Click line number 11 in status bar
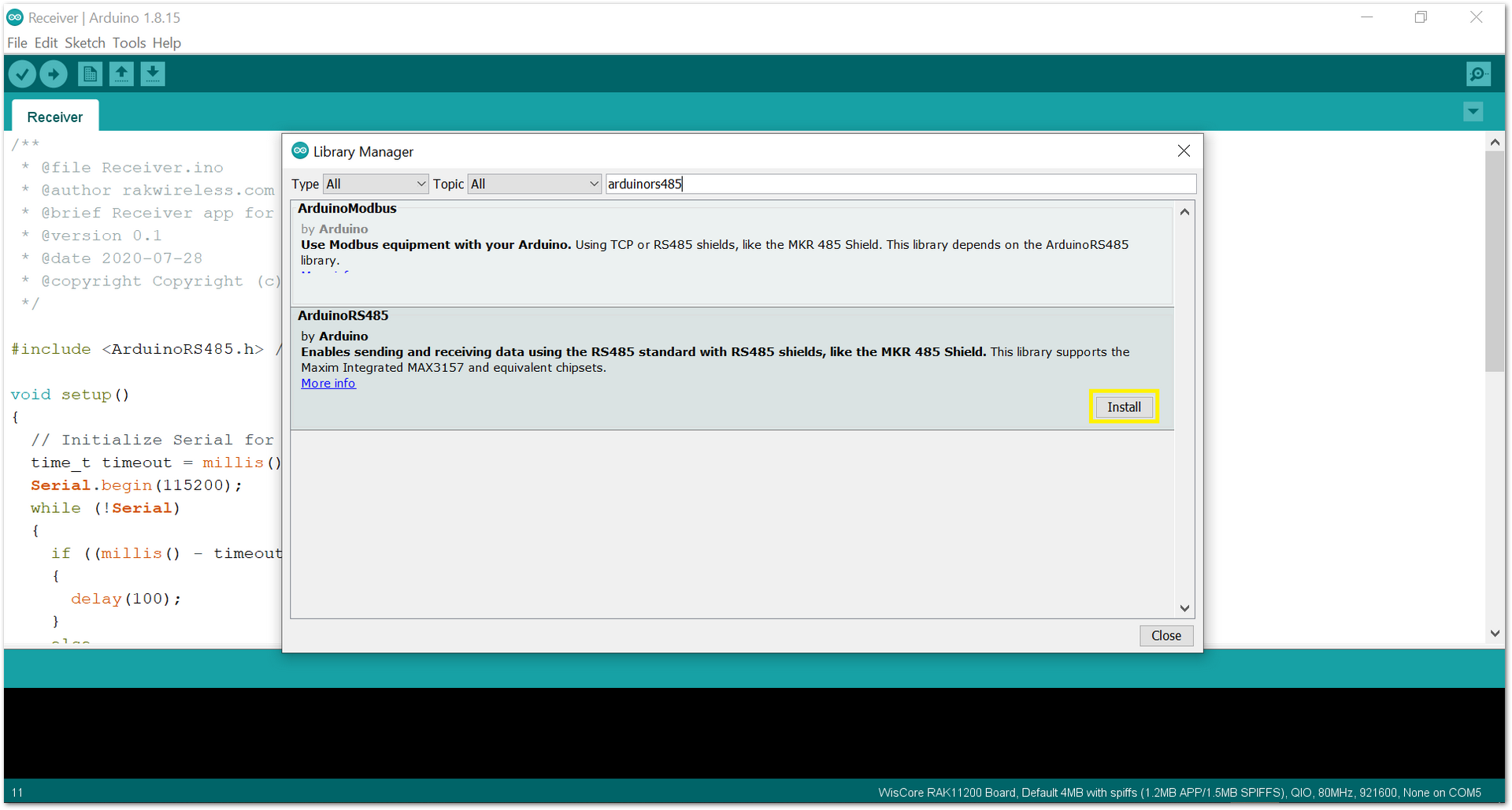Viewport: 1512px width, 810px height. point(17,793)
